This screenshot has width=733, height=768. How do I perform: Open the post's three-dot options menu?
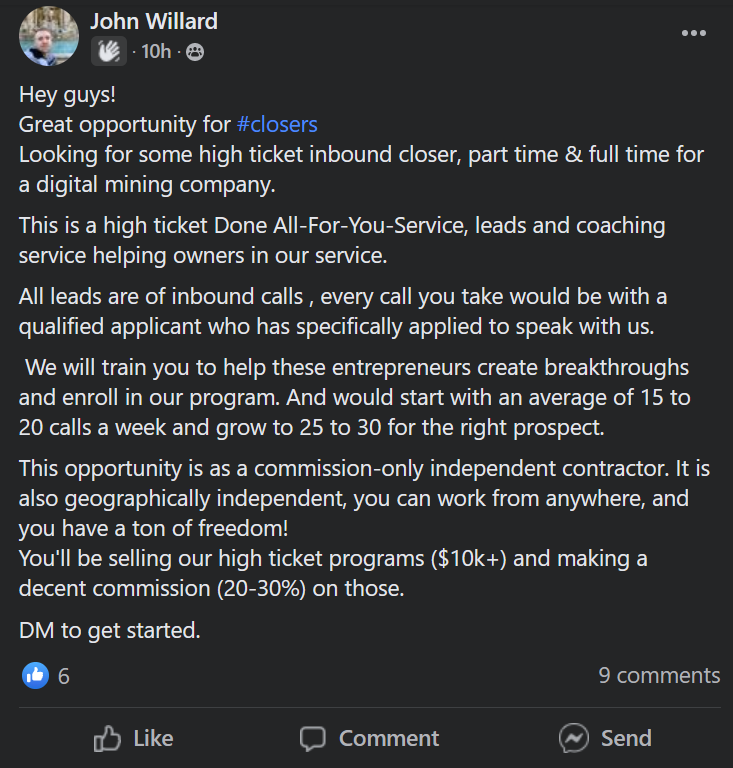tap(693, 33)
